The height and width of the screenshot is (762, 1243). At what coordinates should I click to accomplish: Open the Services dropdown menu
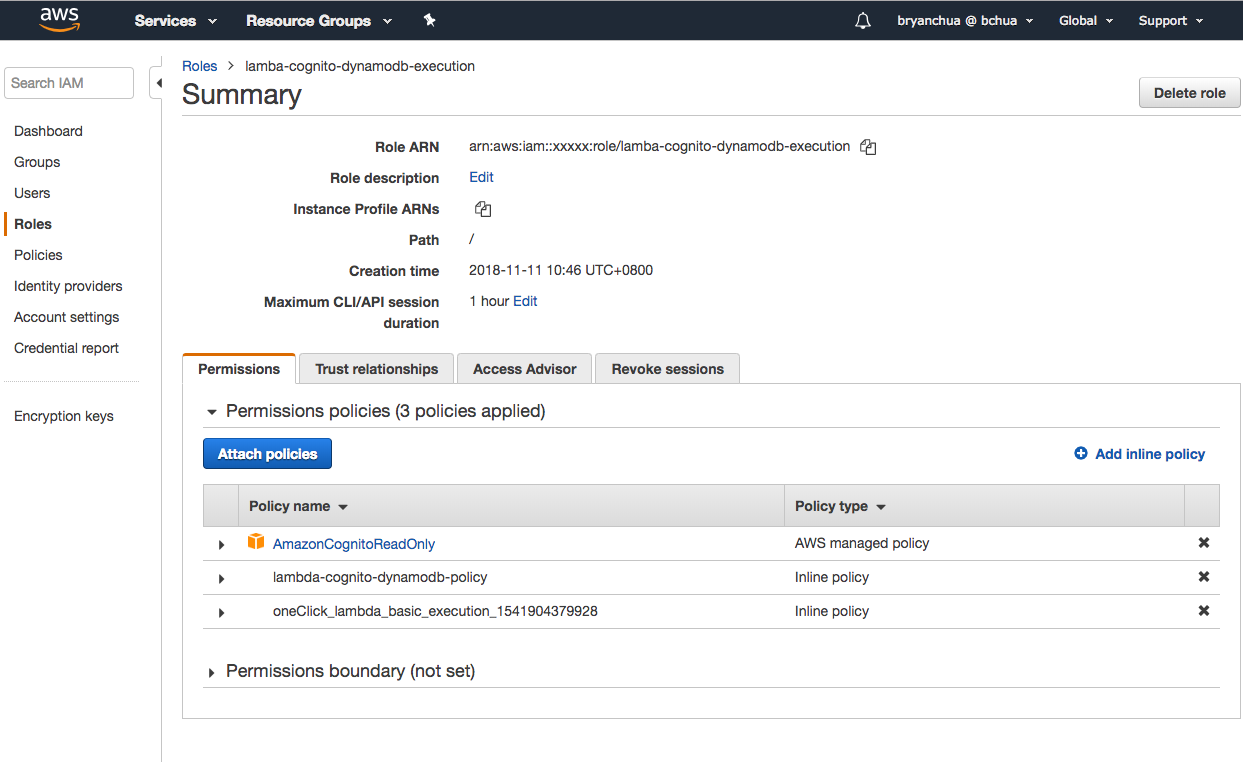pos(176,20)
